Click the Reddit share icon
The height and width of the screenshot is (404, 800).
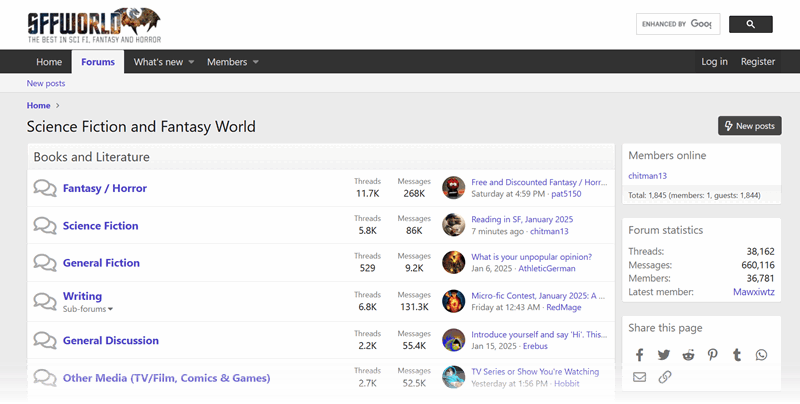tap(688, 355)
